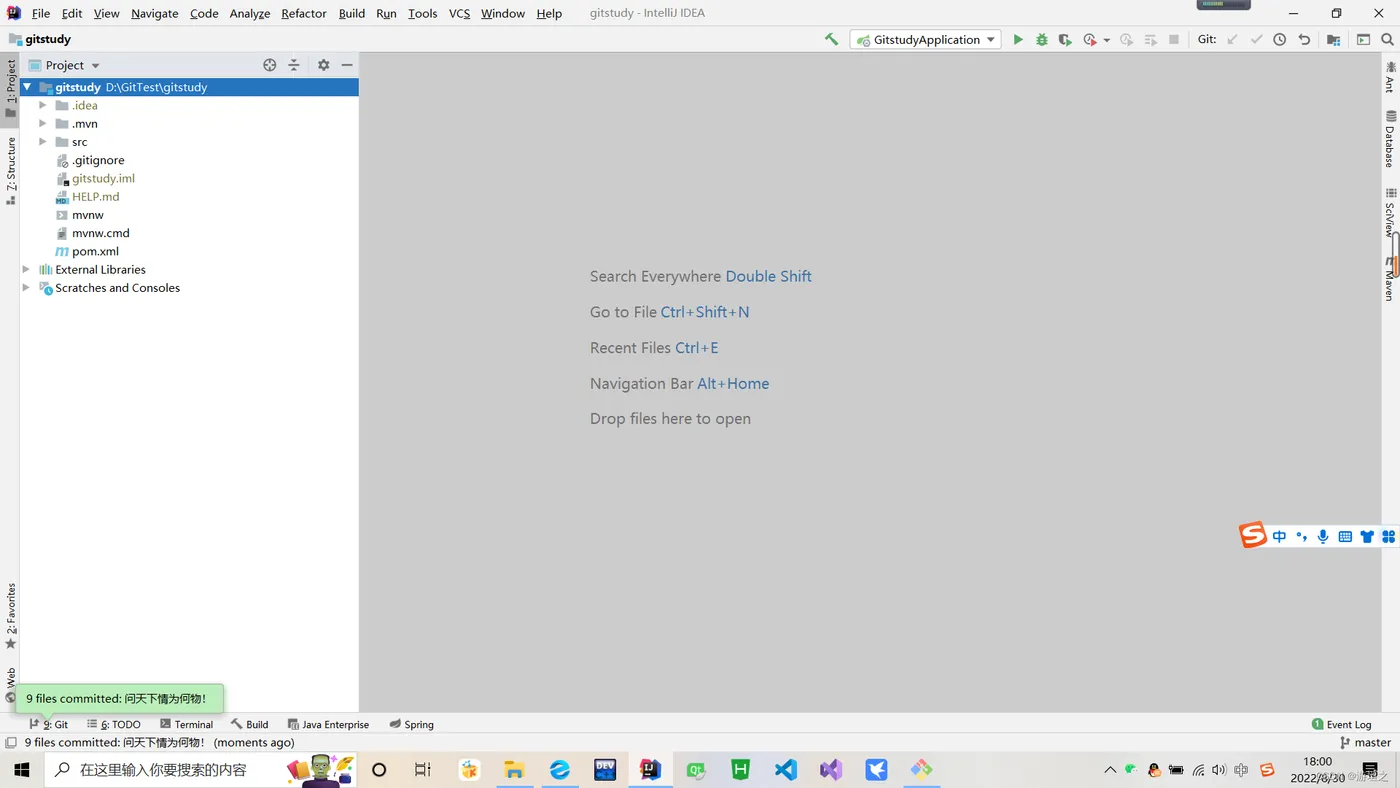Click the Build Project hammer icon

[x=831, y=39]
